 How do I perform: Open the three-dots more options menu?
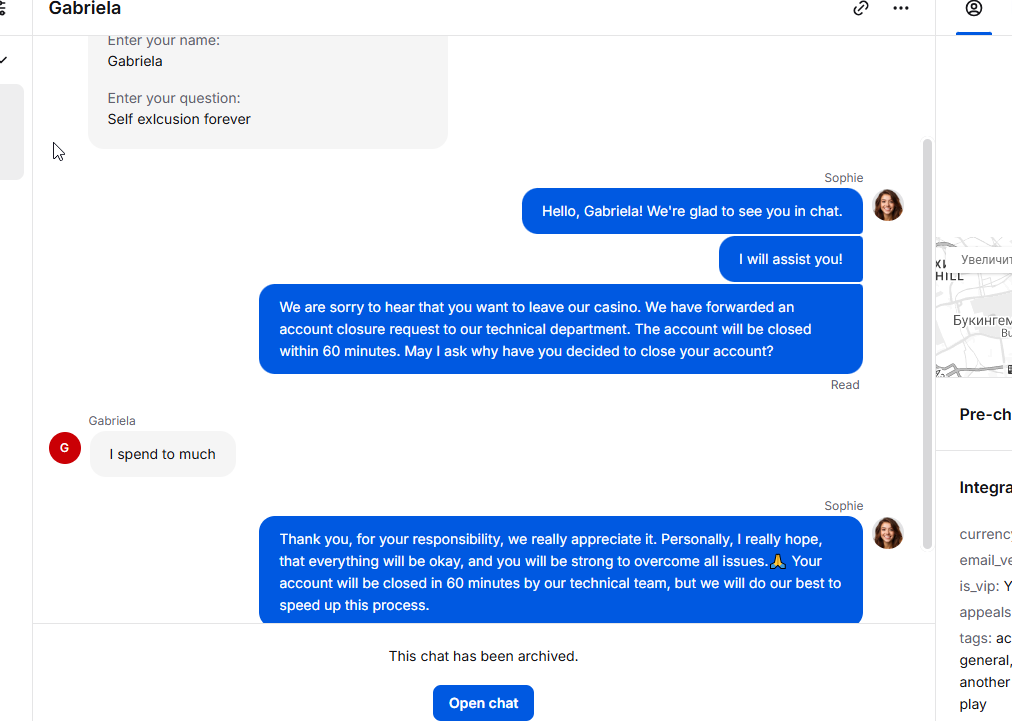tap(901, 9)
